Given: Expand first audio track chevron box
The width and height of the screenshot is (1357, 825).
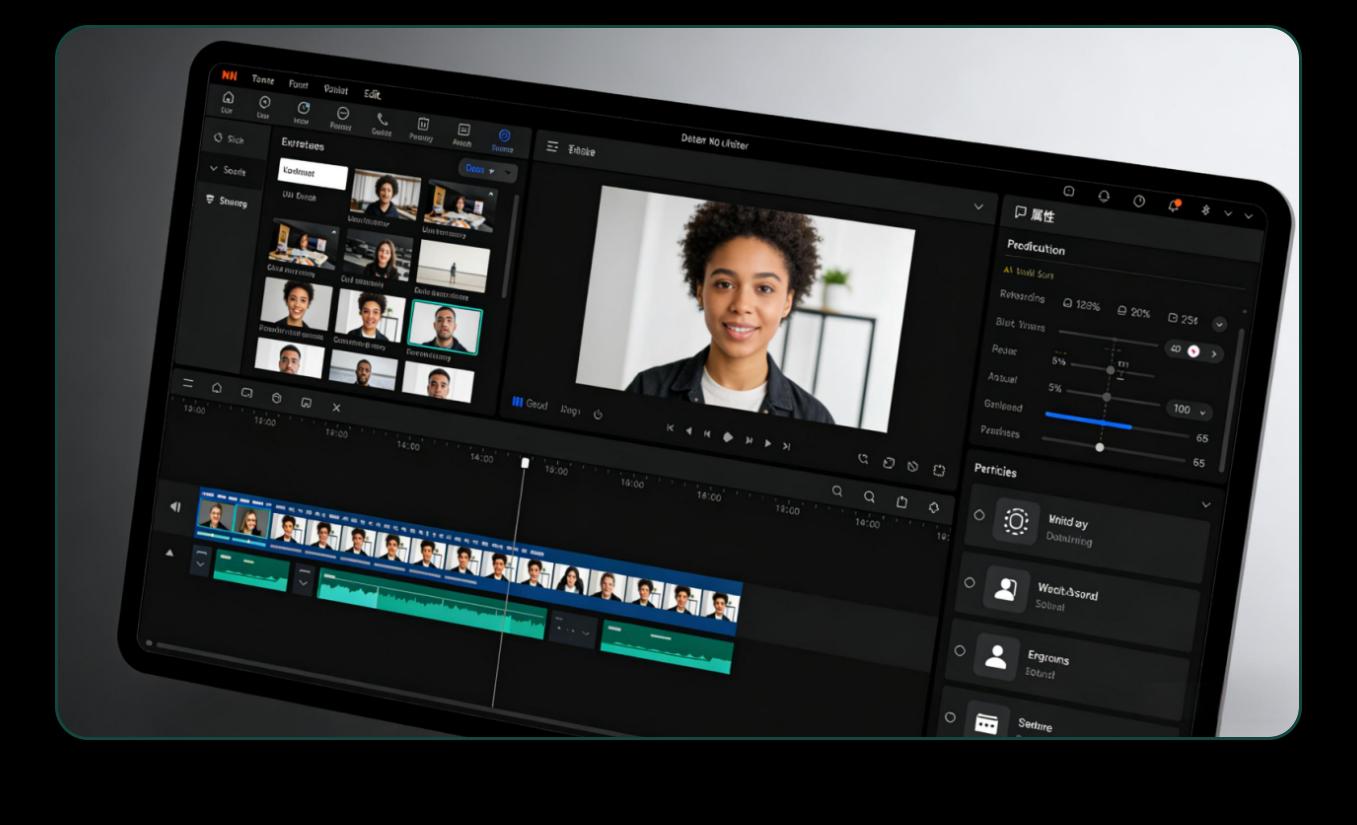Looking at the screenshot, I should click(201, 559).
